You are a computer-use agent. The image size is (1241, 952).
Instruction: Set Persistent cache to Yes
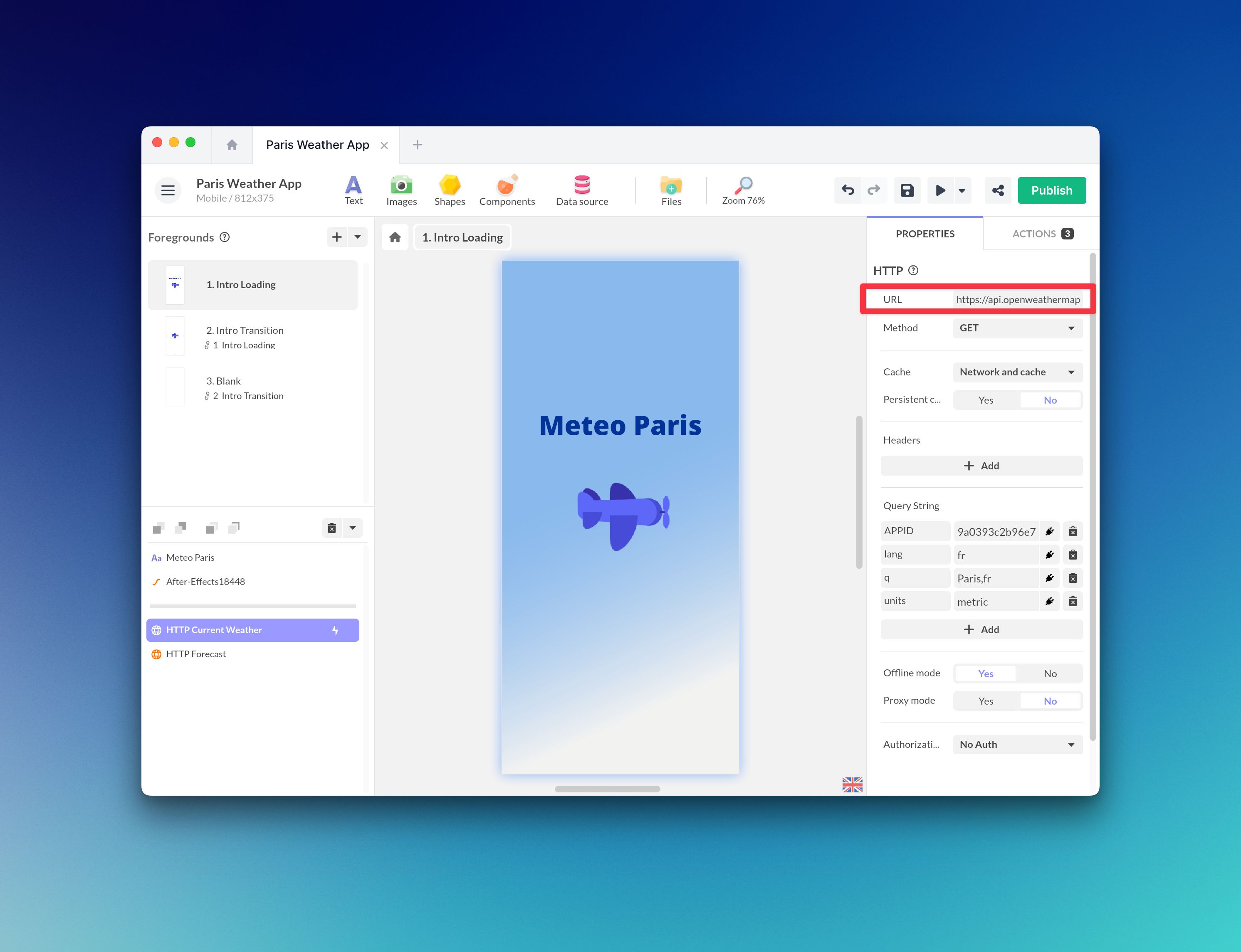pos(985,400)
